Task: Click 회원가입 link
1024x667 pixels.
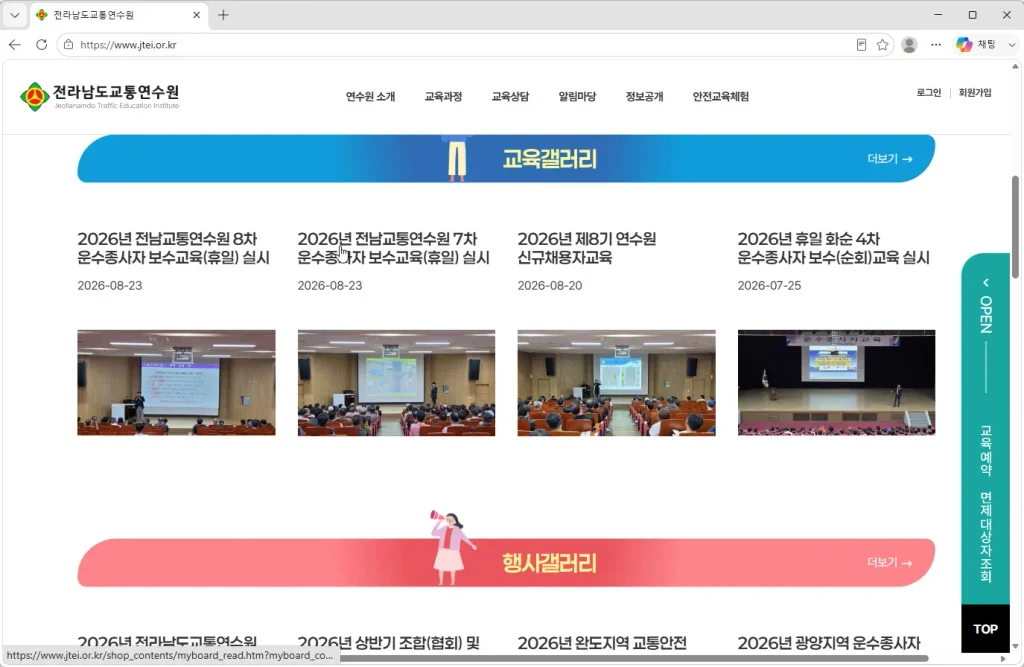Action: pos(975,93)
